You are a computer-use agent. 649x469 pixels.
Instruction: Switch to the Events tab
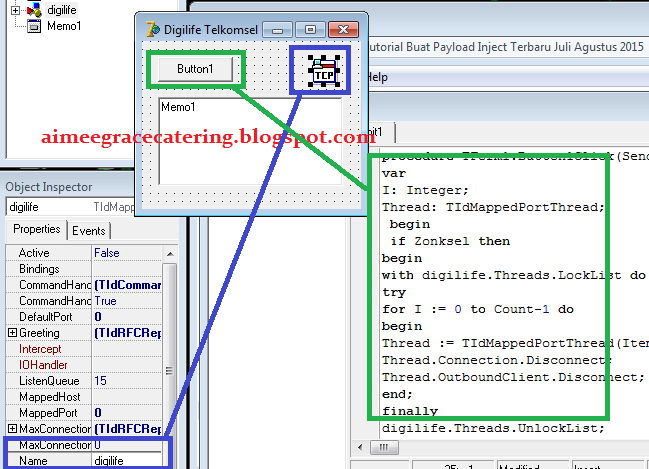(89, 231)
